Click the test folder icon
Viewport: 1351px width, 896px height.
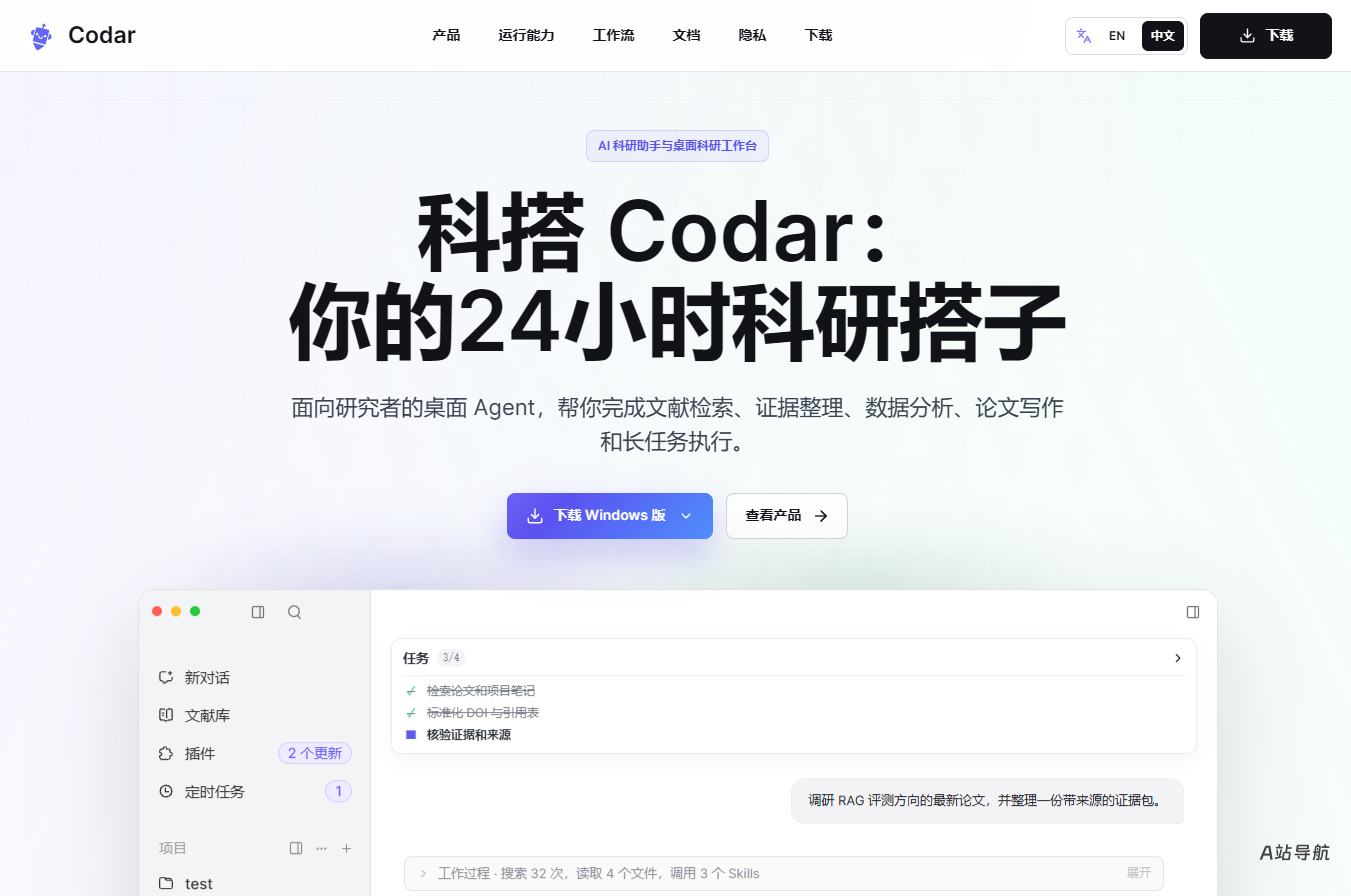167,884
